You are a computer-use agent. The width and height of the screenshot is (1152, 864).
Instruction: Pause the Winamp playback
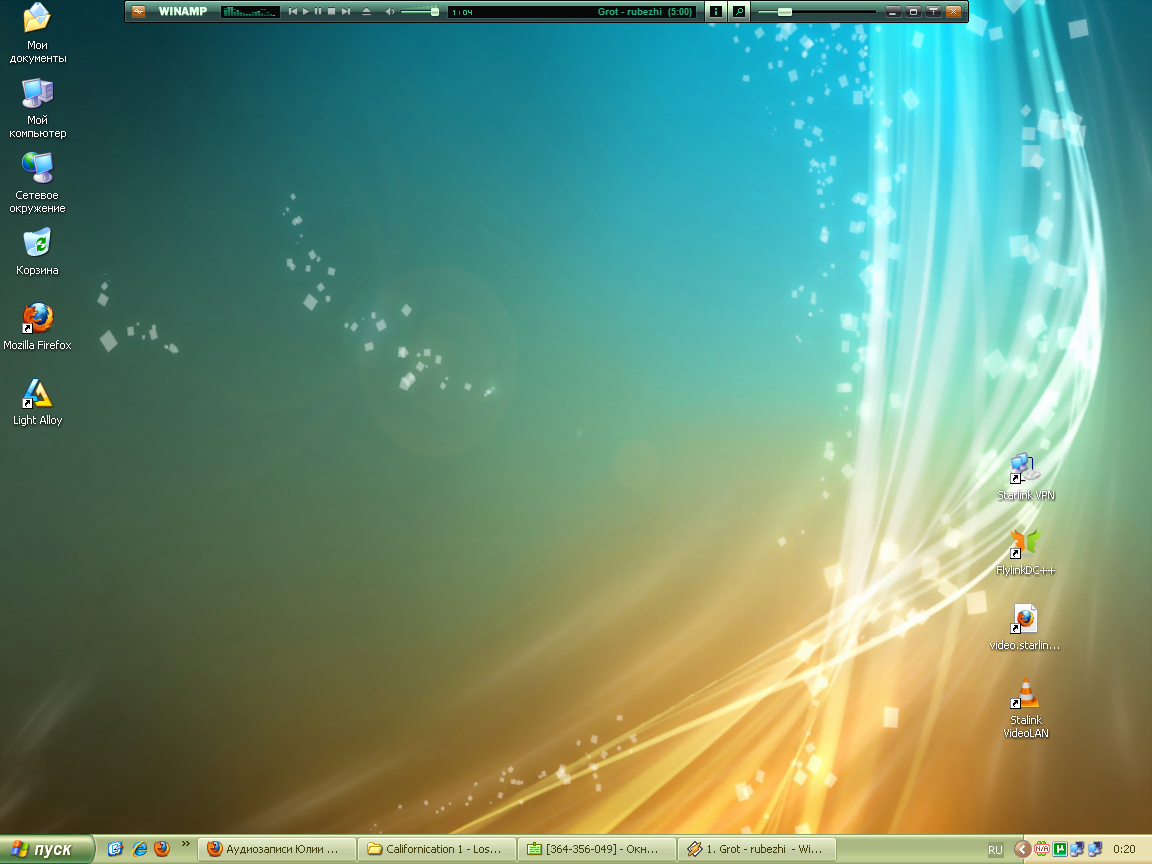point(318,12)
